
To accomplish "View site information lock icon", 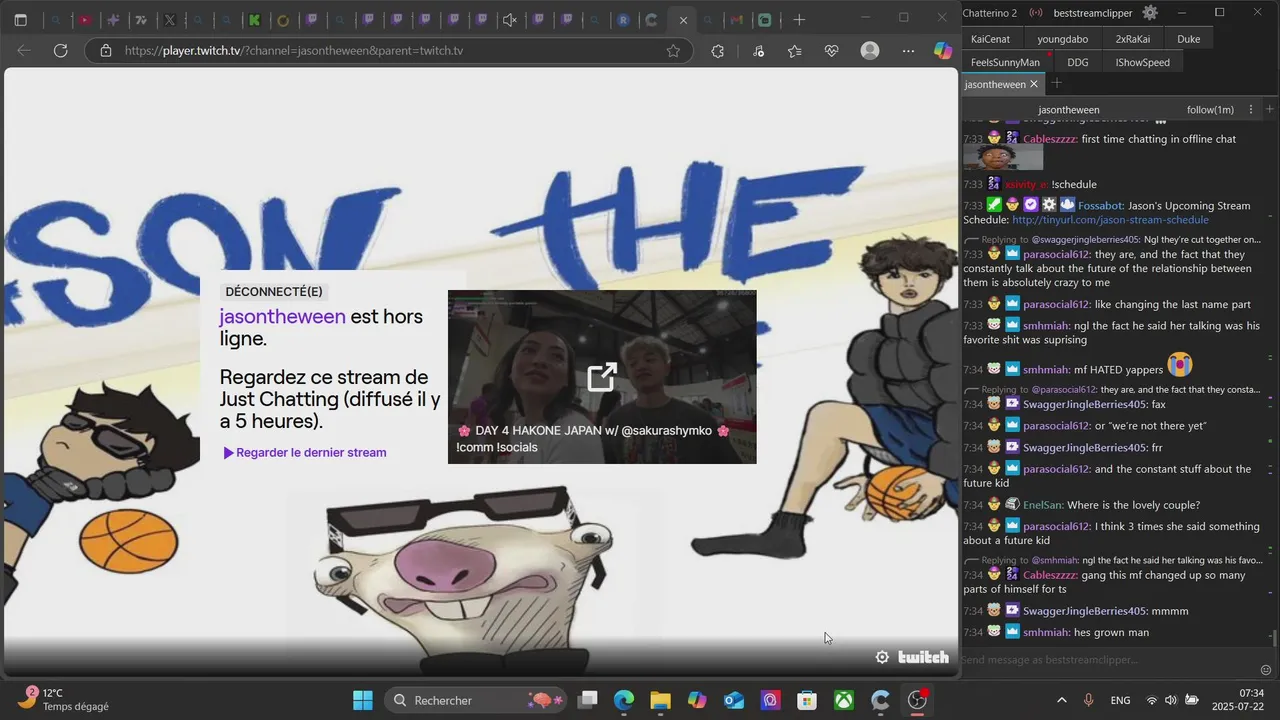I will 106,50.
